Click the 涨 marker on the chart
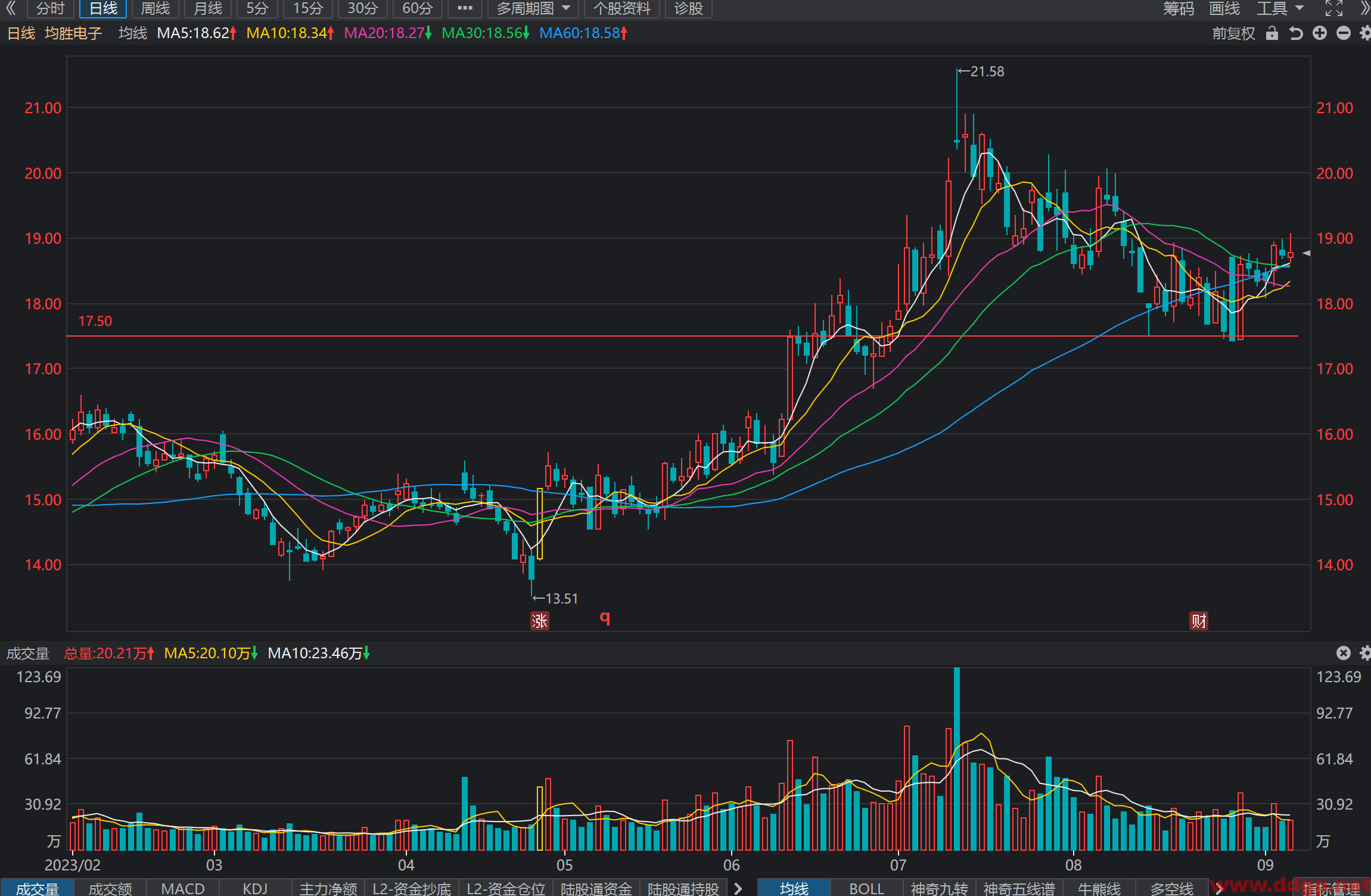Viewport: 1371px width, 896px height. coord(540,621)
